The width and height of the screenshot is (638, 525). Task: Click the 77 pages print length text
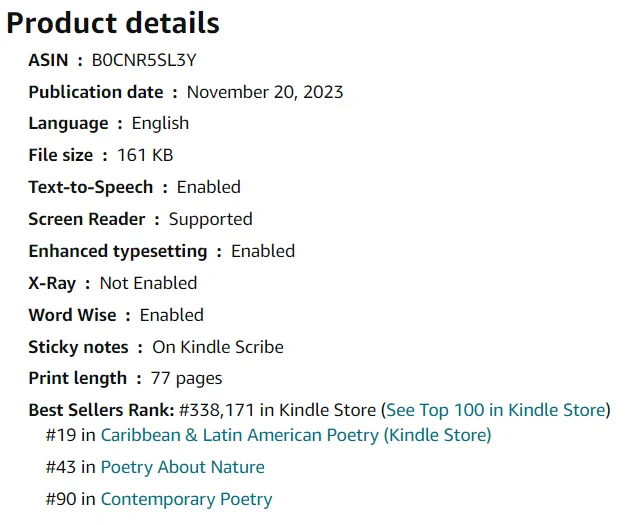[x=186, y=378]
